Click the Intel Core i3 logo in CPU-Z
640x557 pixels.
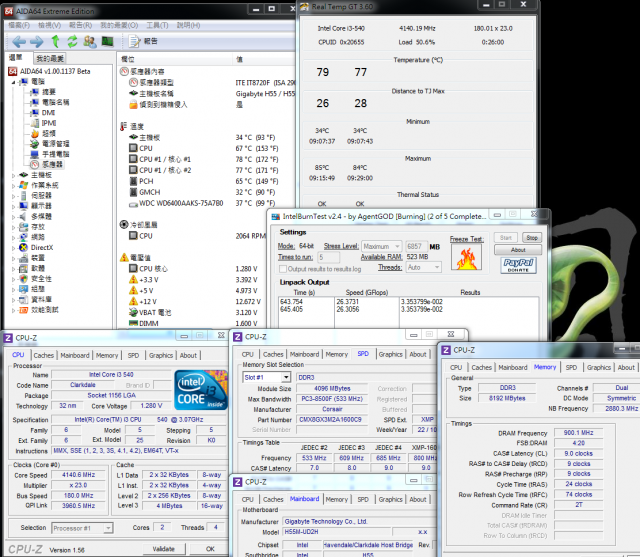coord(200,390)
